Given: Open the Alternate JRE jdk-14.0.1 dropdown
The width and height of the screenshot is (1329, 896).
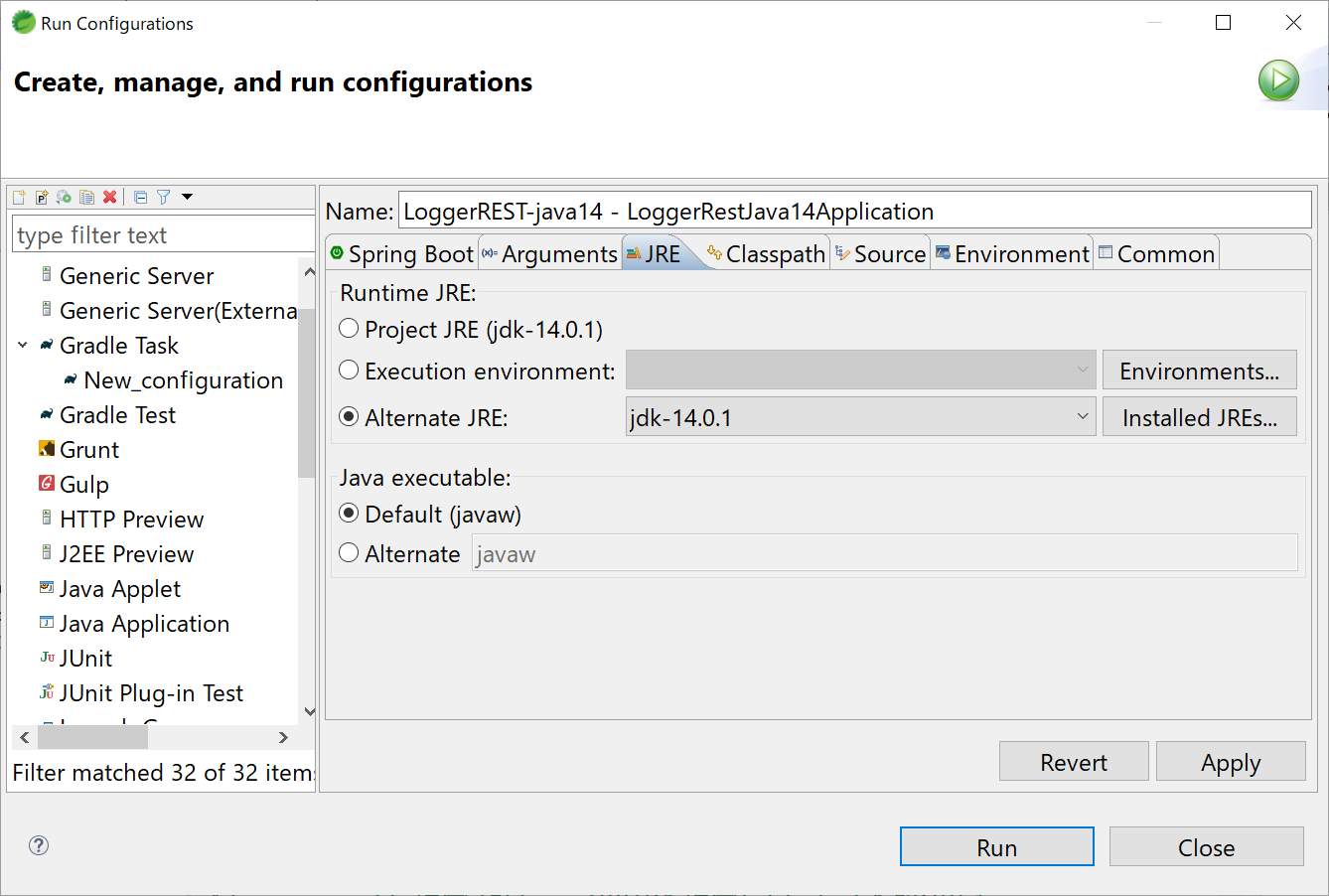Looking at the screenshot, I should [860, 417].
